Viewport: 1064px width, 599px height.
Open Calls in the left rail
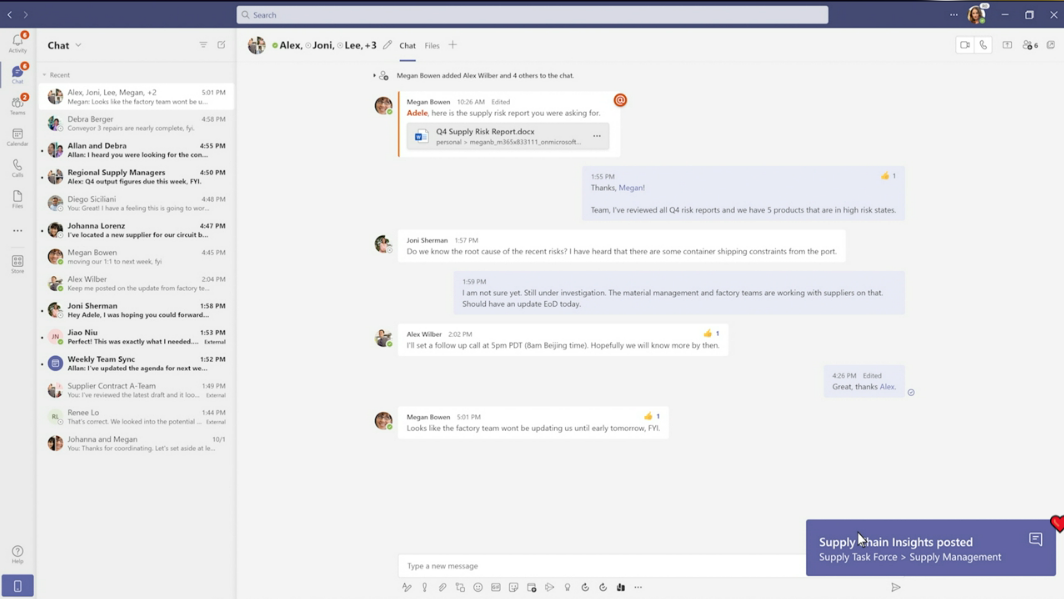tap(18, 168)
